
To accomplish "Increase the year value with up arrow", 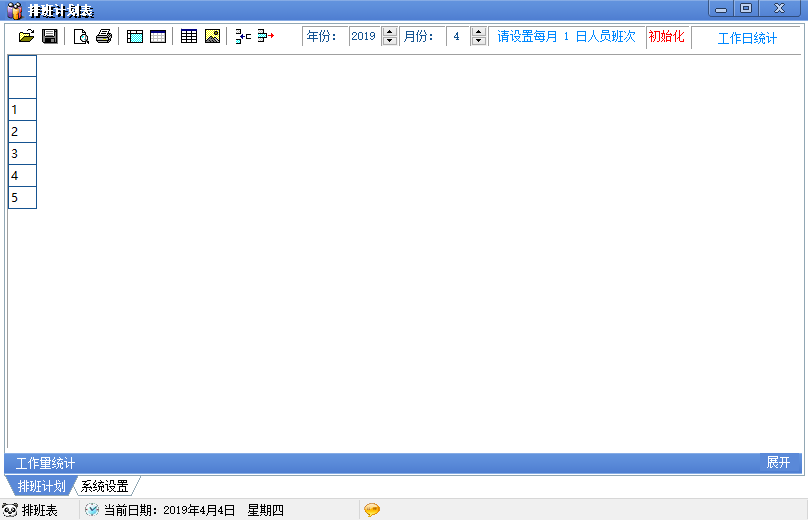I will coord(389,32).
